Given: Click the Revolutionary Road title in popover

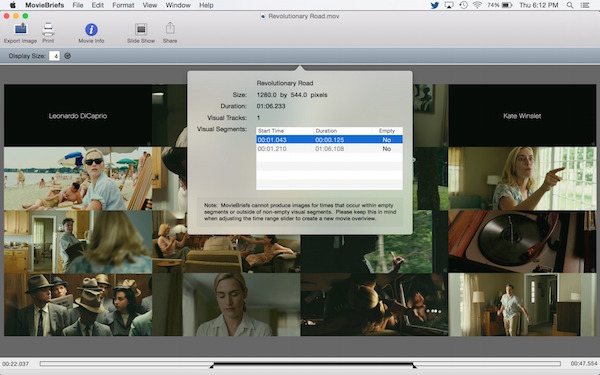Looking at the screenshot, I should click(x=285, y=83).
